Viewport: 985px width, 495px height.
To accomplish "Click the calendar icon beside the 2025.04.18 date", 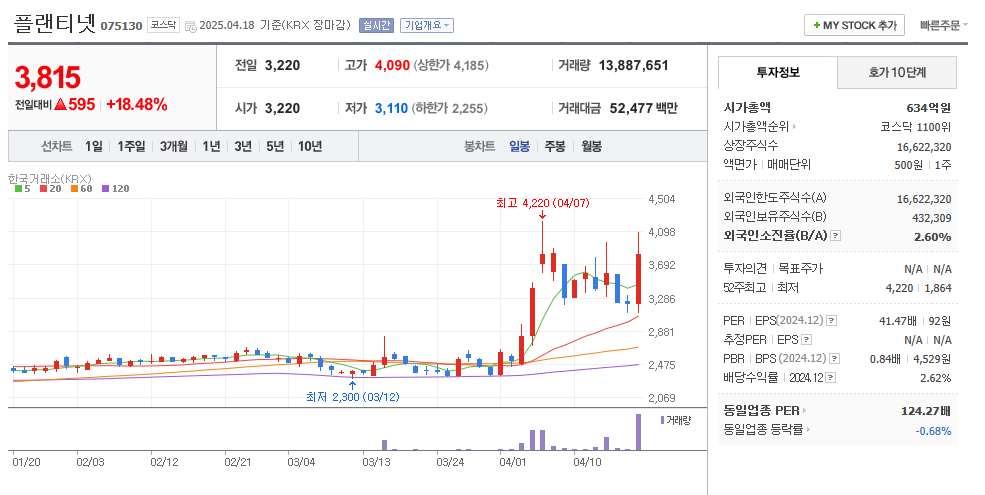I will pos(190,26).
